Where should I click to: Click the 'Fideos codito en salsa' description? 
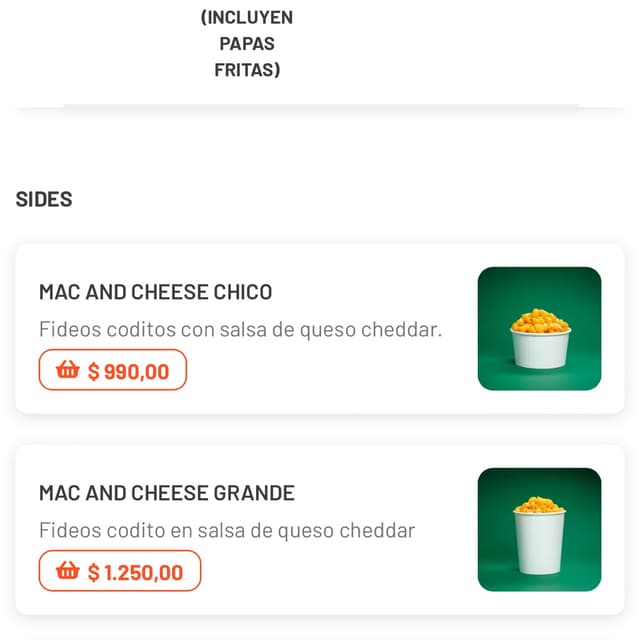click(x=226, y=530)
